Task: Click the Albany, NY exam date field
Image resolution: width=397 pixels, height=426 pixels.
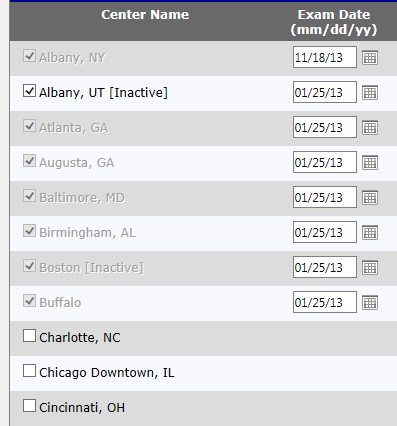Action: click(325, 57)
